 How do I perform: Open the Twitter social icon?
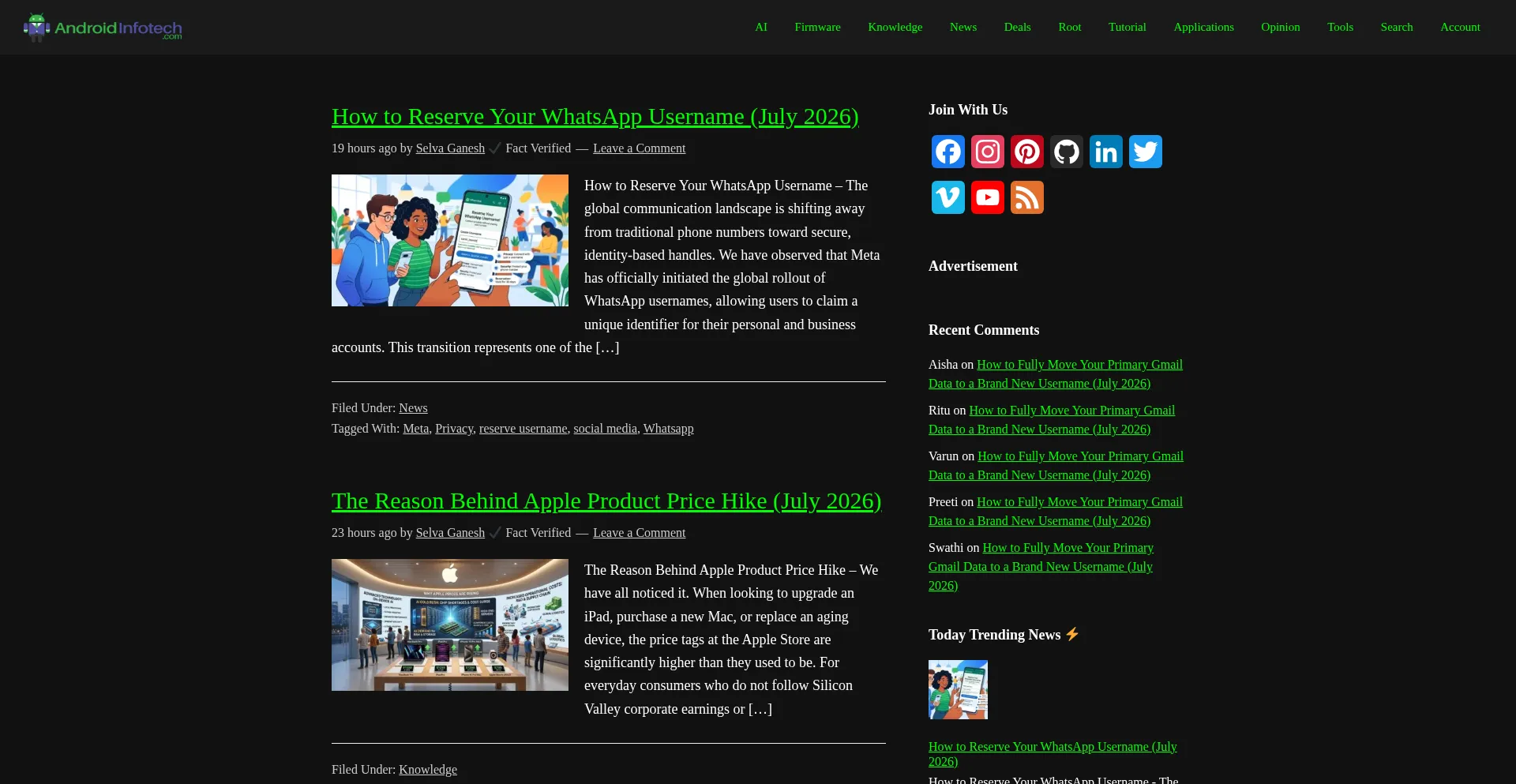(x=1146, y=152)
